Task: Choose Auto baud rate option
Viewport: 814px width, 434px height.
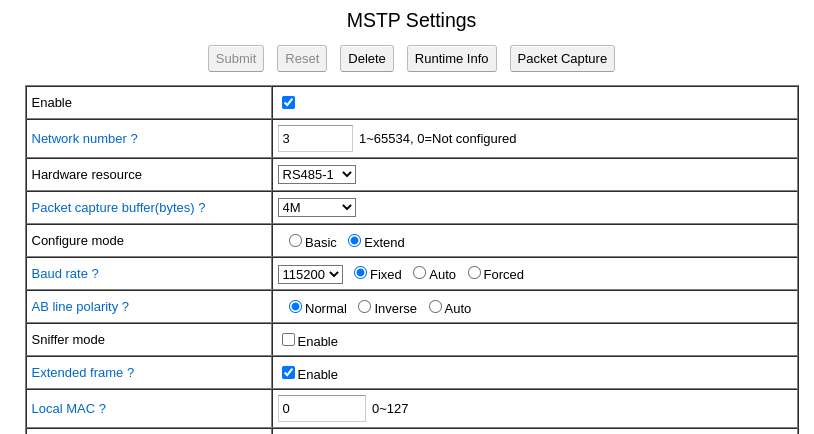Action: pyautogui.click(x=419, y=273)
